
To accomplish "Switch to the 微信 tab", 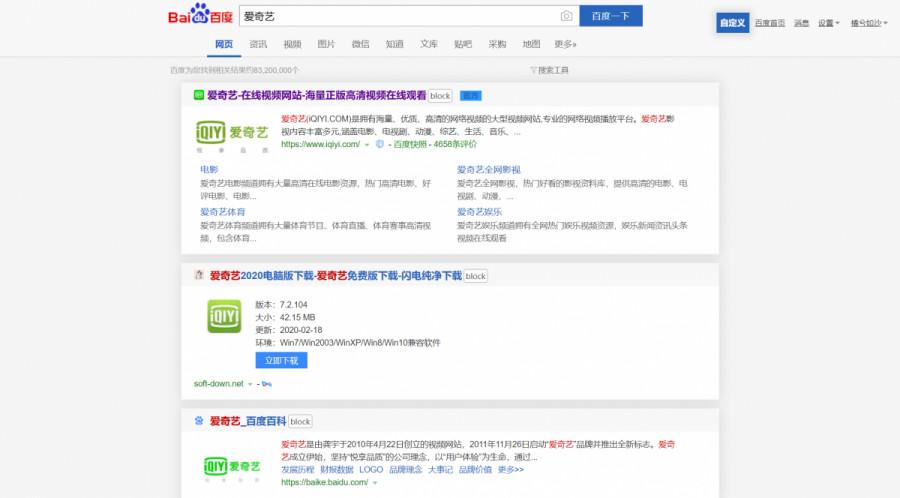I will click(360, 44).
